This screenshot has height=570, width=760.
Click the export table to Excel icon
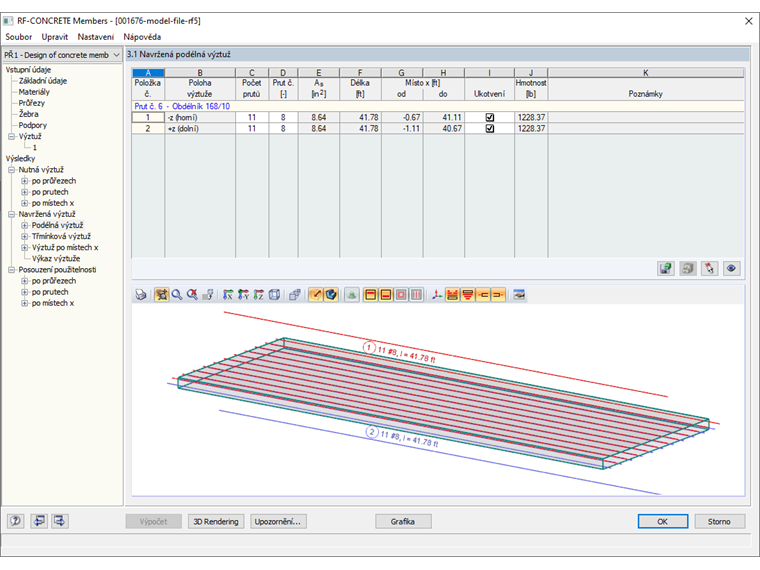click(x=666, y=268)
